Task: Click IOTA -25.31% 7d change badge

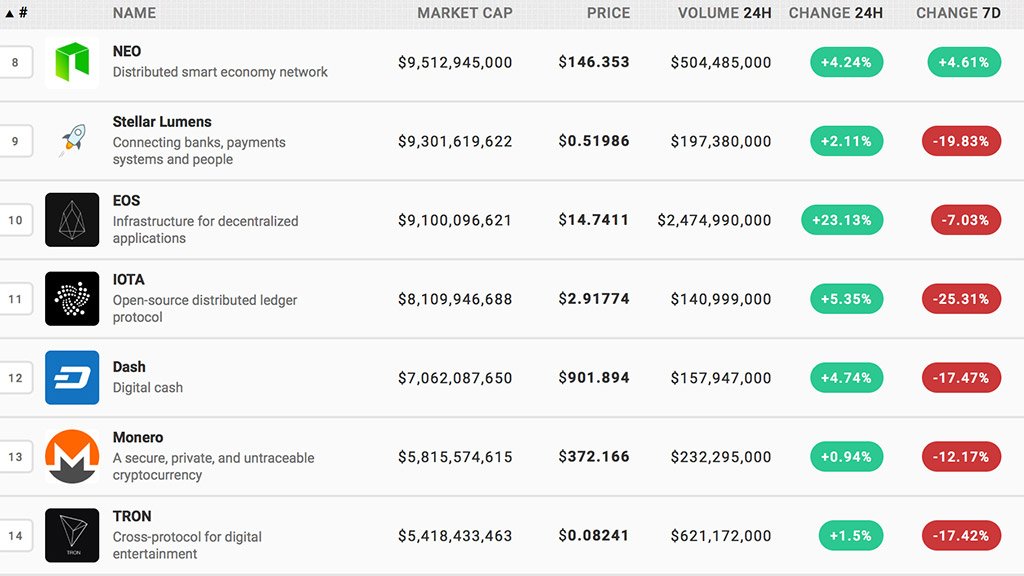Action: click(x=961, y=299)
